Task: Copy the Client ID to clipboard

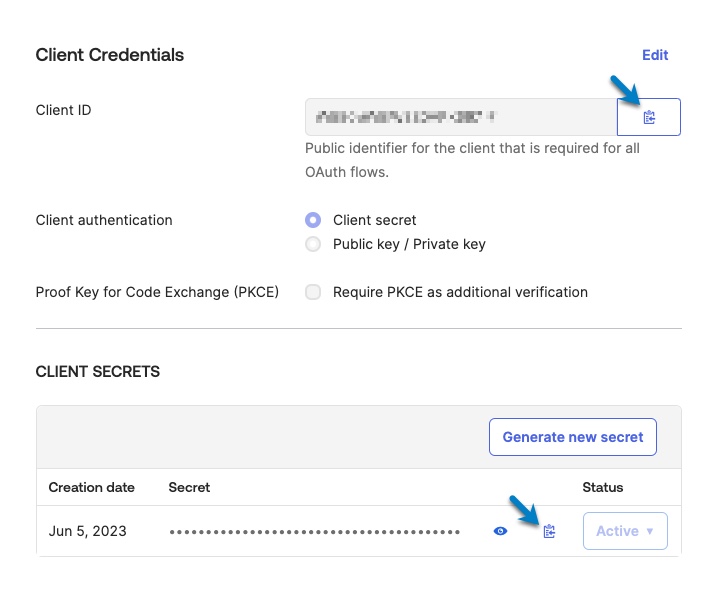Action: coord(648,117)
